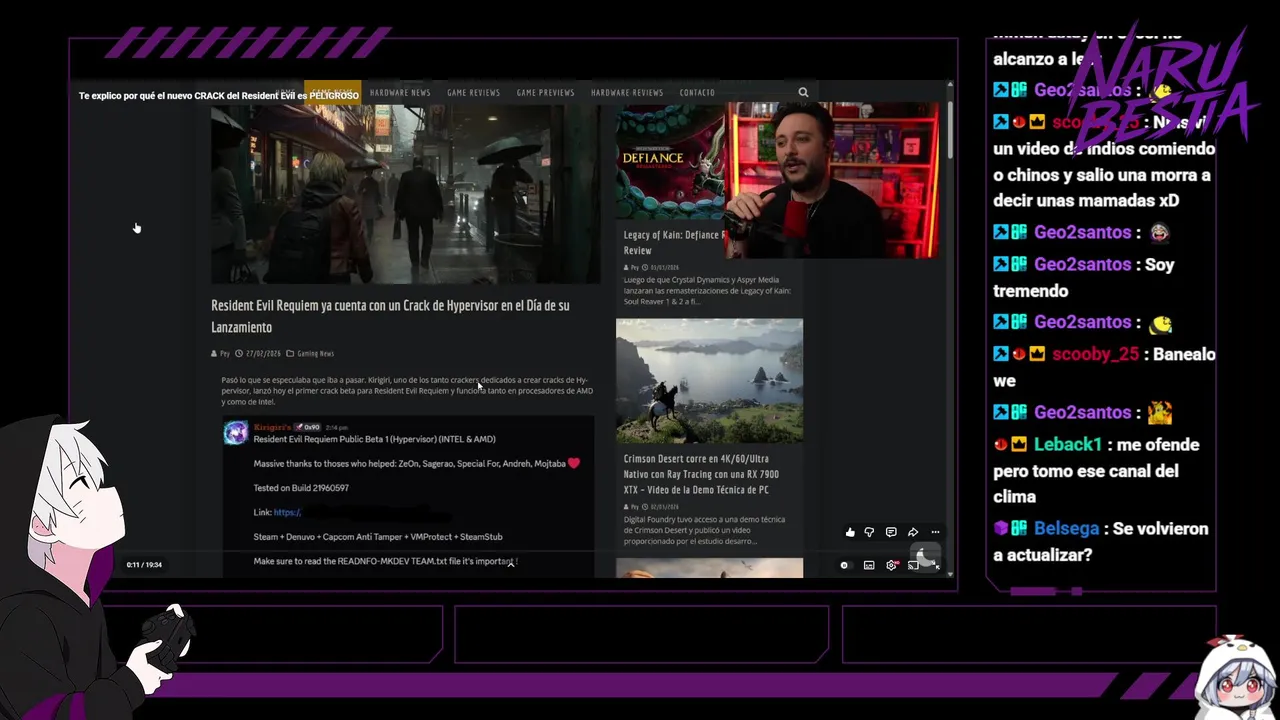This screenshot has width=1280, height=720.
Task: Click Geo2santos username next to Soy tremendo
Action: tap(1082, 265)
